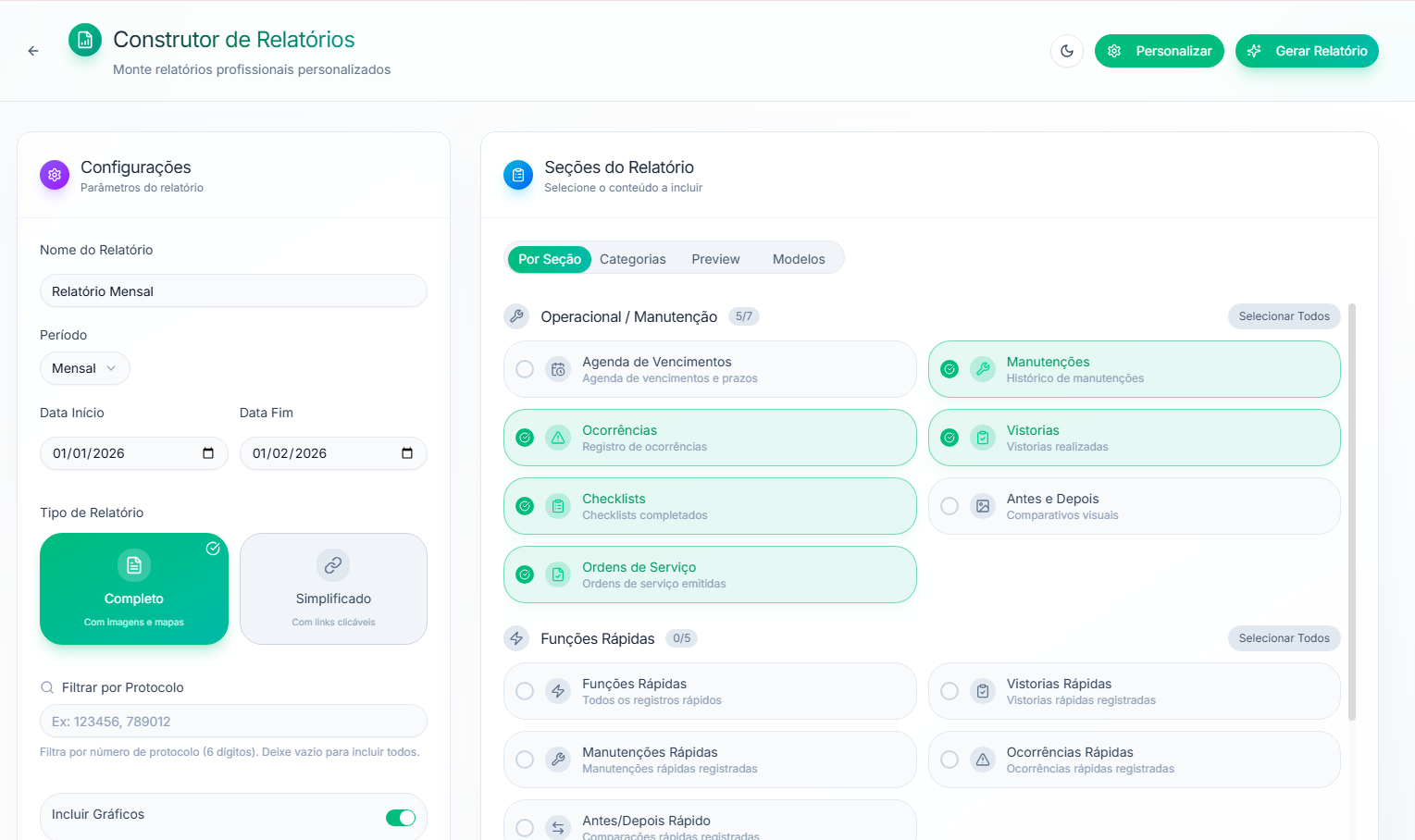
Task: Select the Manutenções Rápidas radio circle
Action: (525, 760)
